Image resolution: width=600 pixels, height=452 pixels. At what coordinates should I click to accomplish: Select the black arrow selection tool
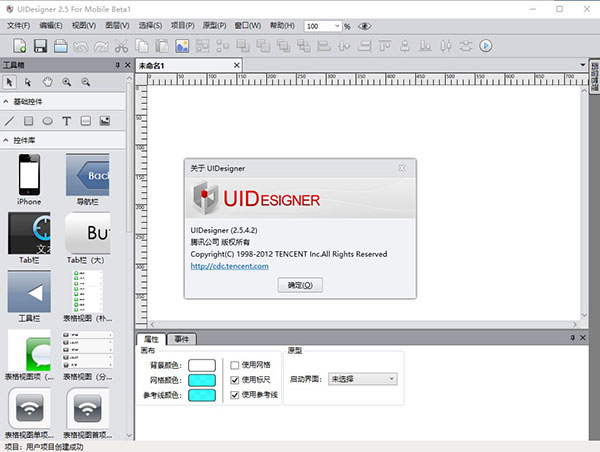click(9, 82)
